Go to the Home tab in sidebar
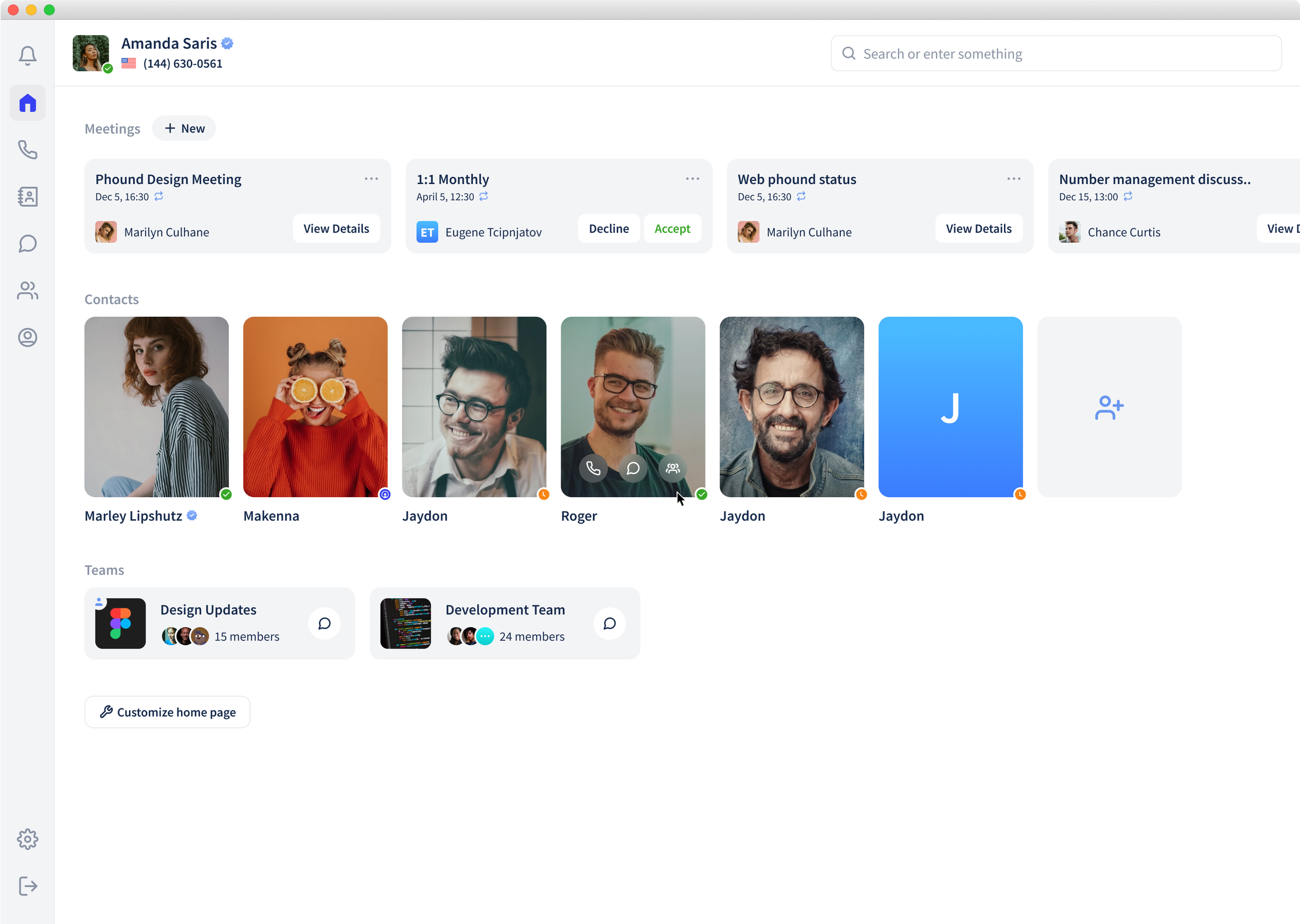The image size is (1300, 924). (28, 103)
